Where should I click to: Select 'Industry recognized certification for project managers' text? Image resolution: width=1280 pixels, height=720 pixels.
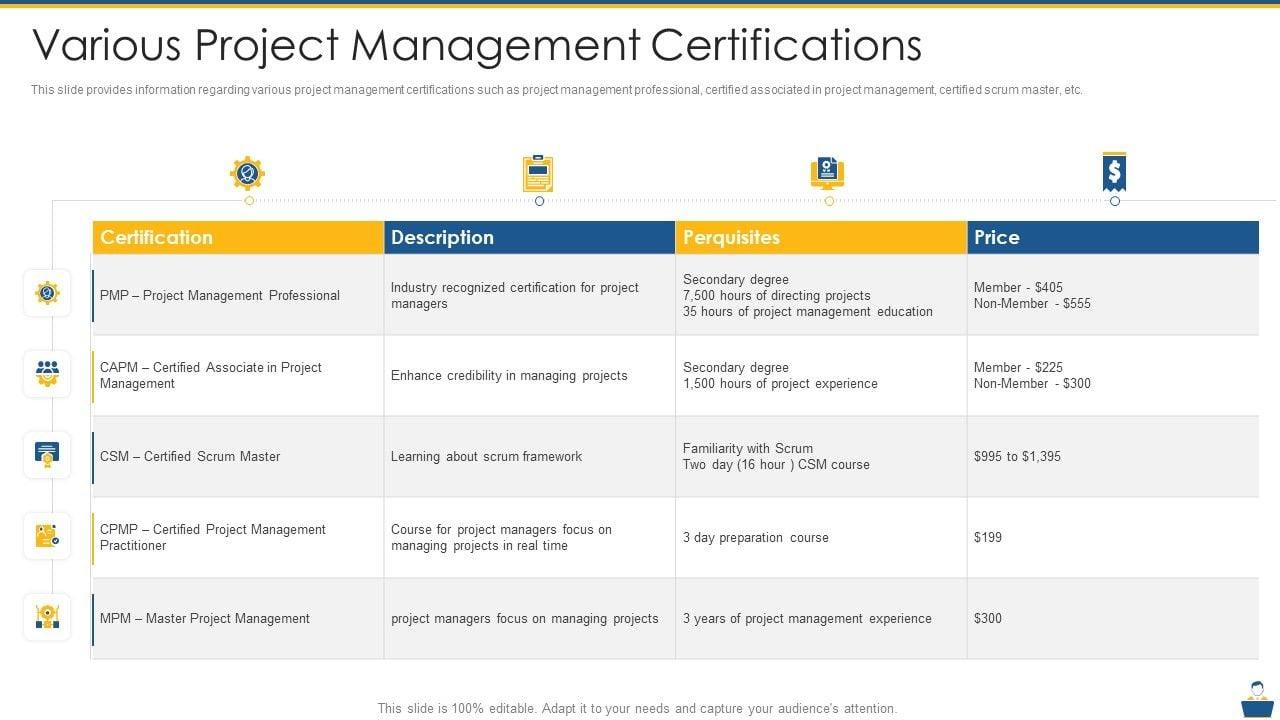click(515, 295)
